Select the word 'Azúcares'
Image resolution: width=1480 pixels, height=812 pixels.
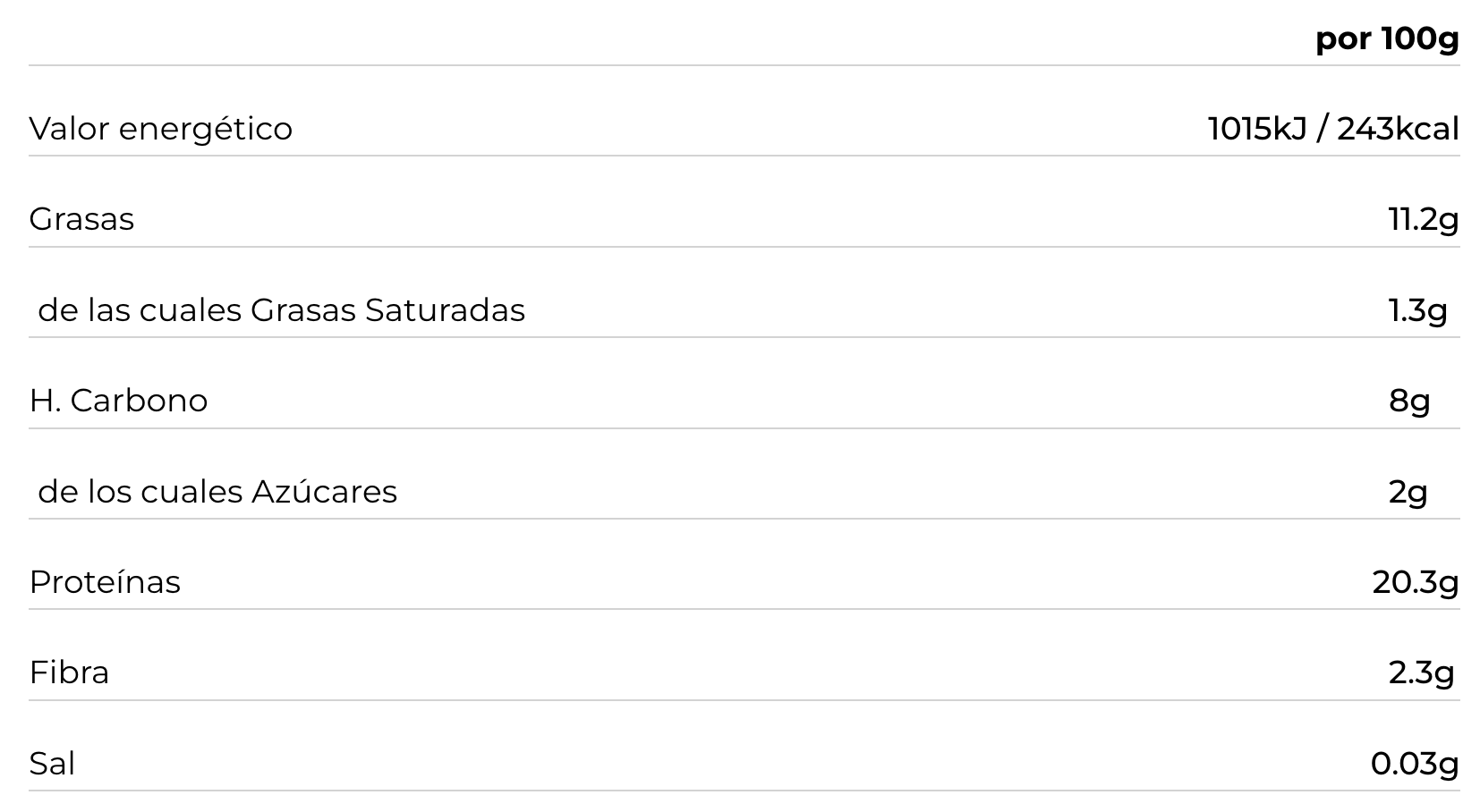pos(324,492)
